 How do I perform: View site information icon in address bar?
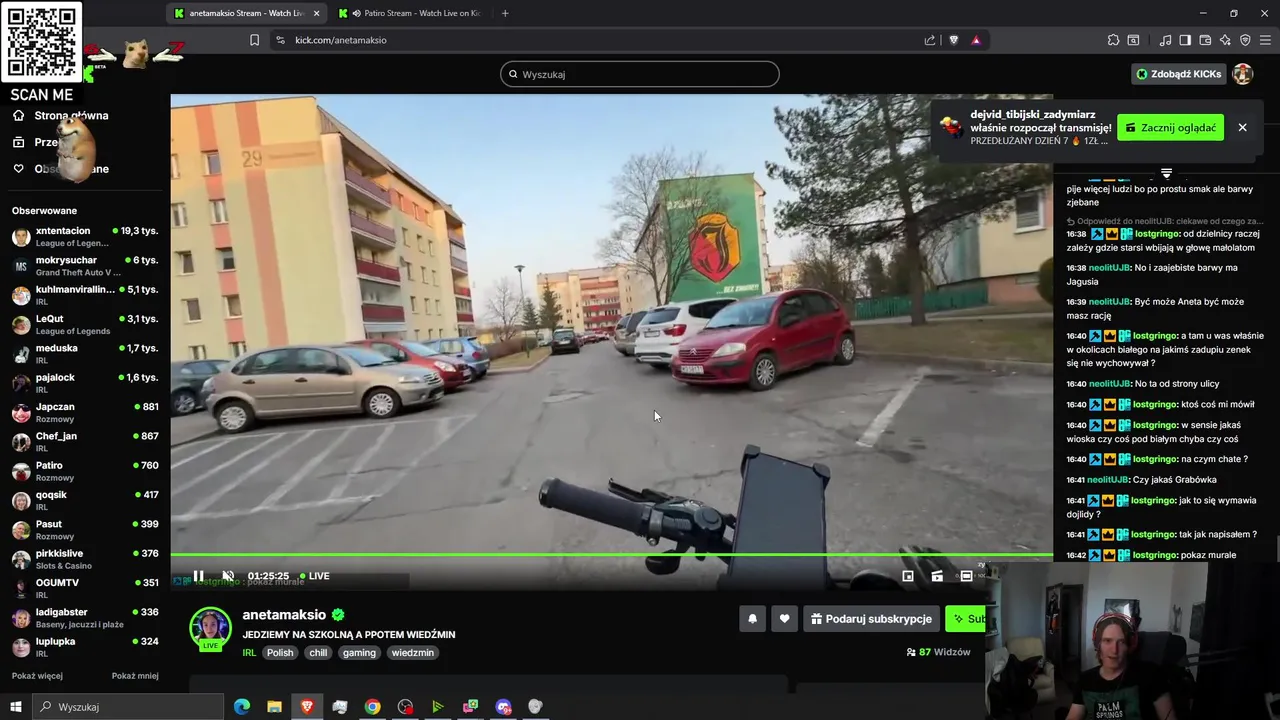(x=280, y=40)
